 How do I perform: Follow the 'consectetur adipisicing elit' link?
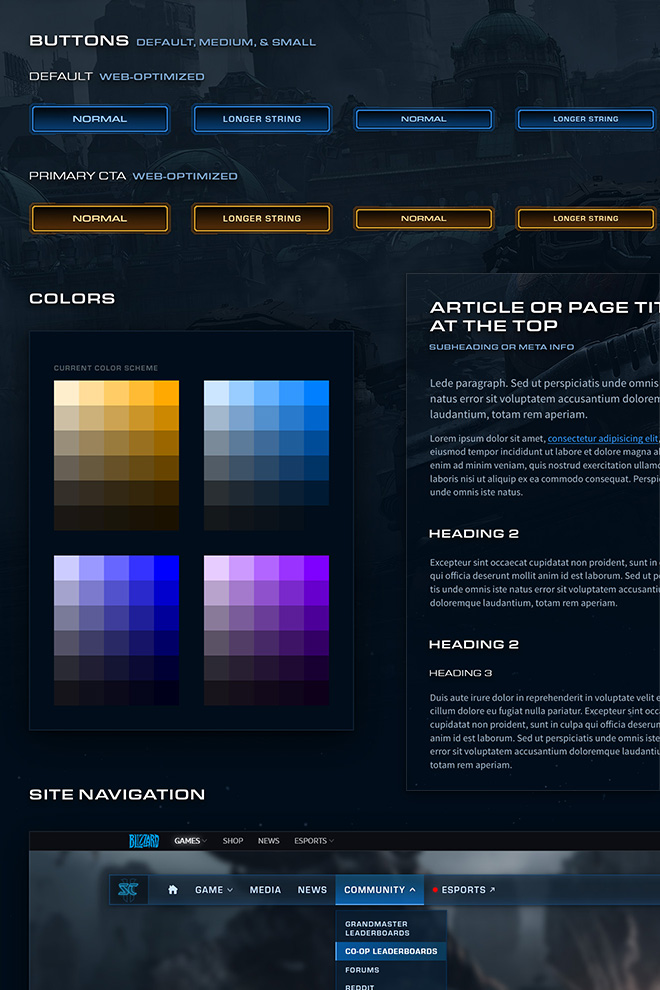click(603, 438)
